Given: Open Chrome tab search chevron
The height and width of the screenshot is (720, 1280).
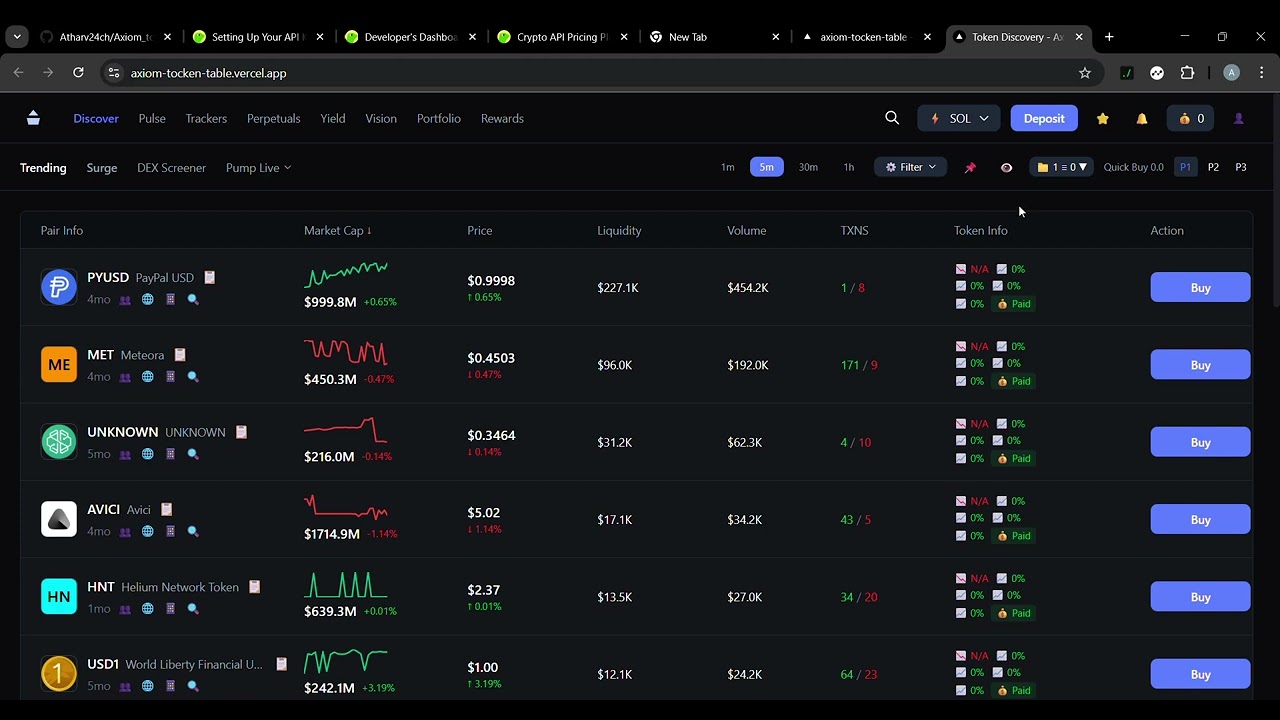Looking at the screenshot, I should pyautogui.click(x=17, y=37).
